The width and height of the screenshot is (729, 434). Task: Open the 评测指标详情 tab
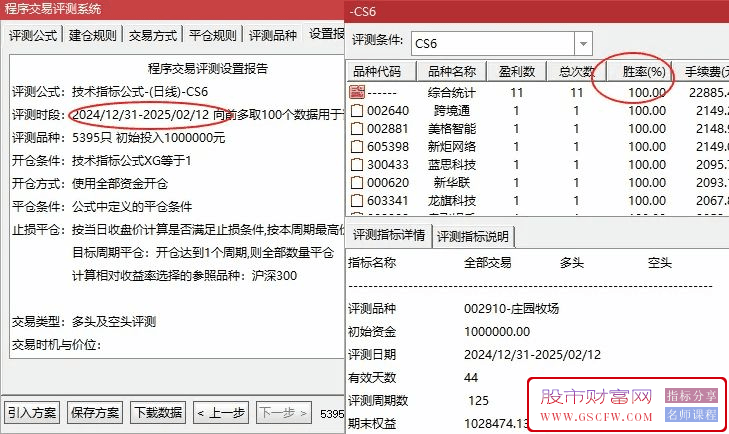(389, 235)
